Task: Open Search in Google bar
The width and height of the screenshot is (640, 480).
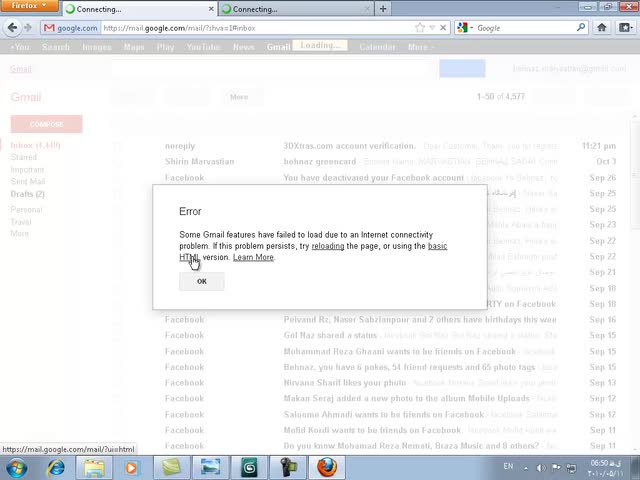Action: [x=56, y=47]
